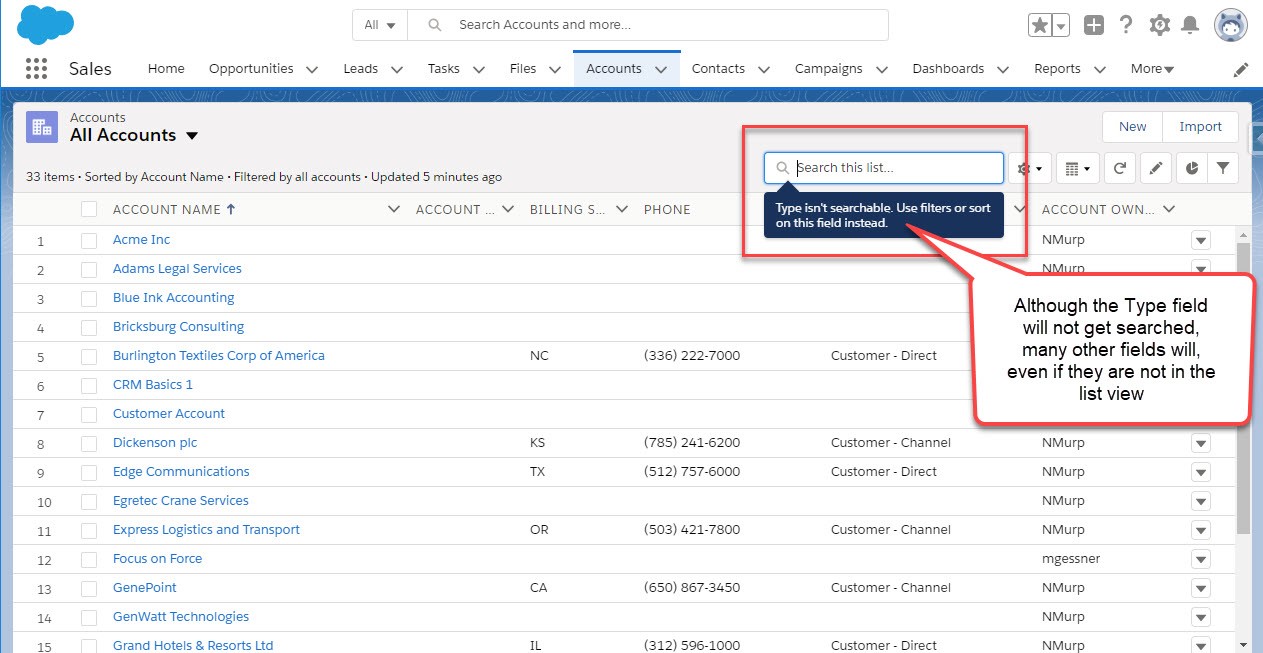Focus the Search this list field
The height and width of the screenshot is (653, 1263).
884,168
